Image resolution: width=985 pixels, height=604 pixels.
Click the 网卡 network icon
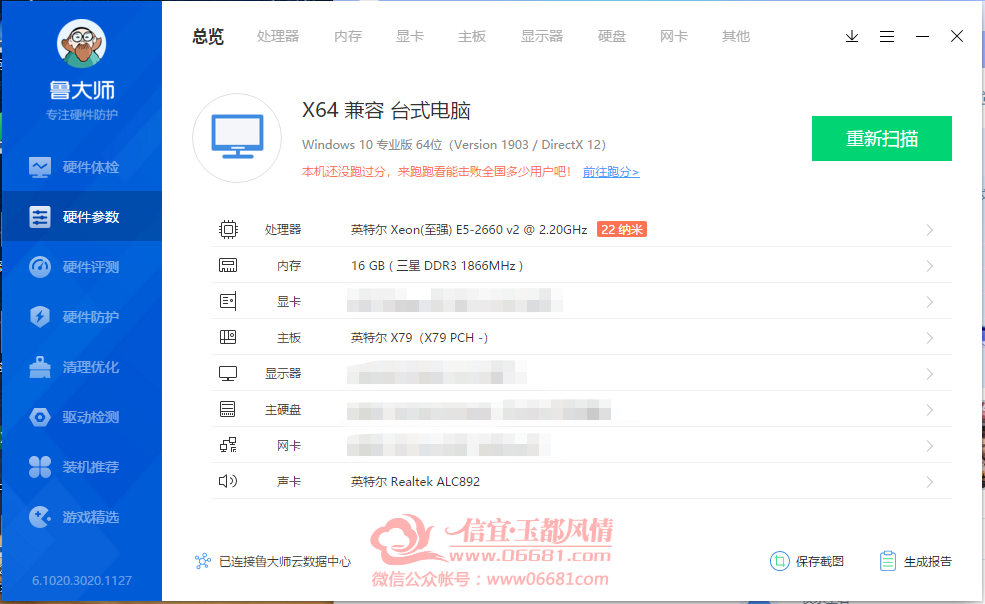click(x=228, y=445)
